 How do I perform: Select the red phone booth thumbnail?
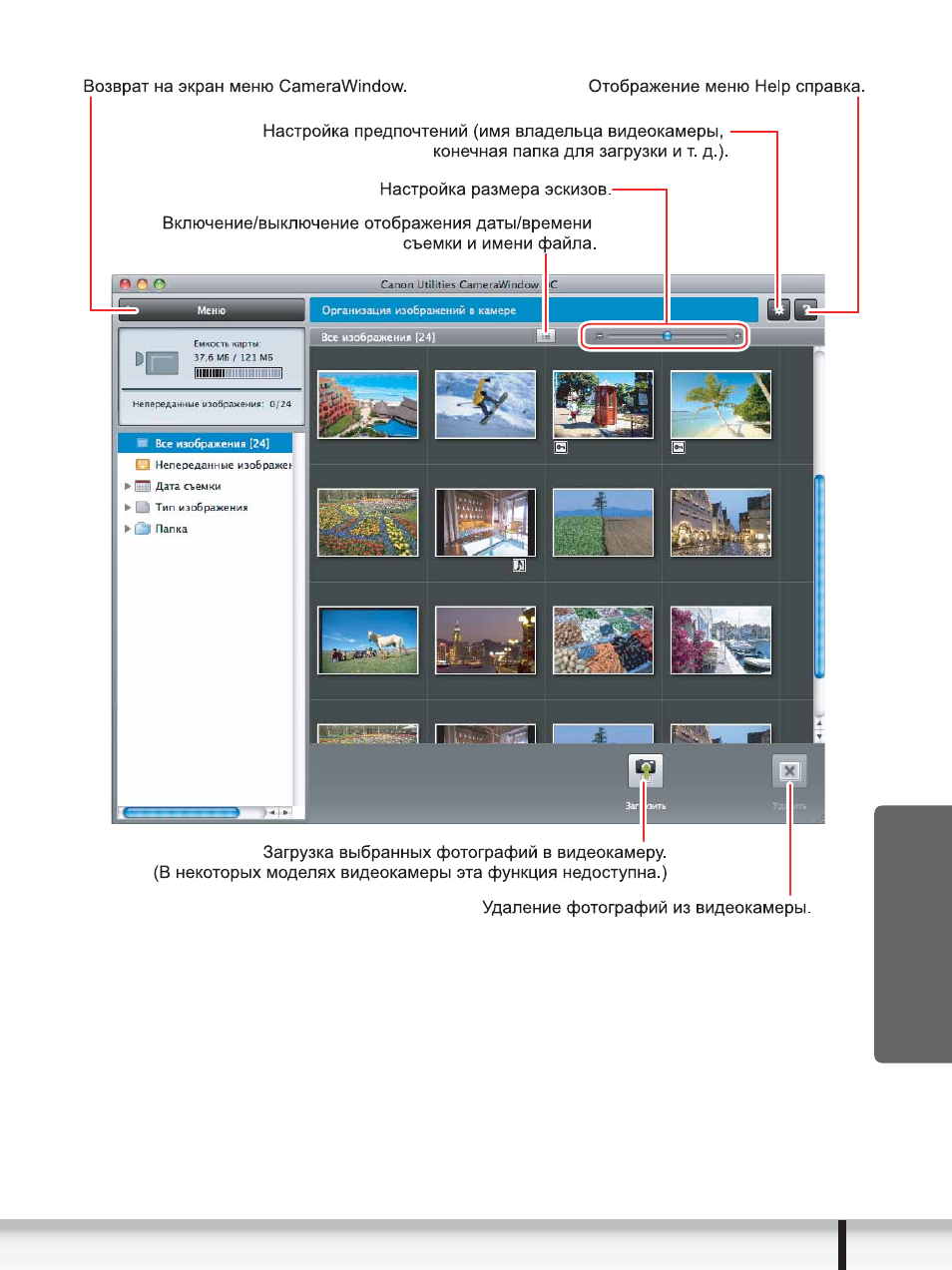coord(604,404)
